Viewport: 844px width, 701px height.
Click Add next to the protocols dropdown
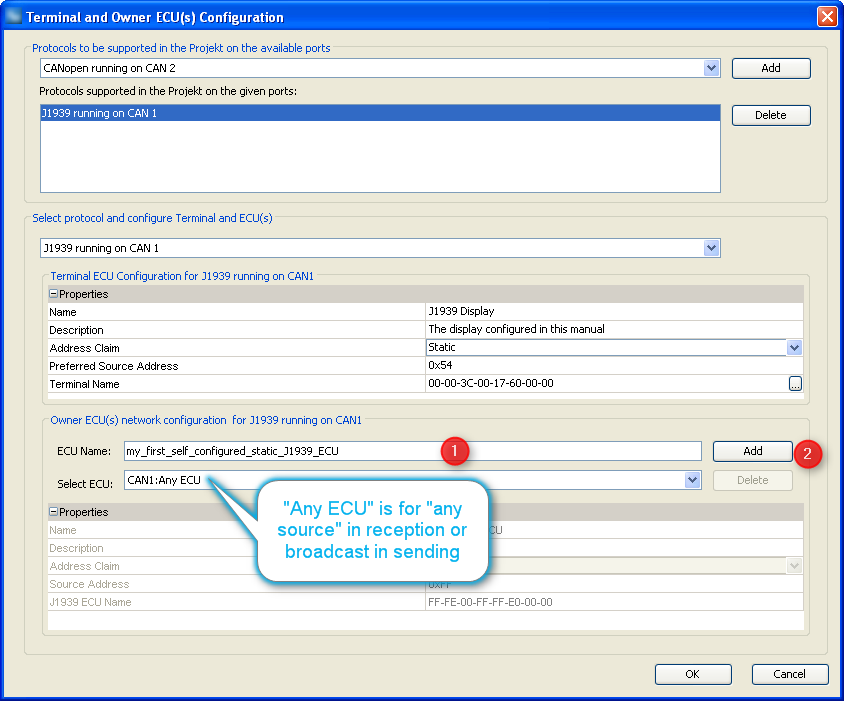[x=770, y=68]
